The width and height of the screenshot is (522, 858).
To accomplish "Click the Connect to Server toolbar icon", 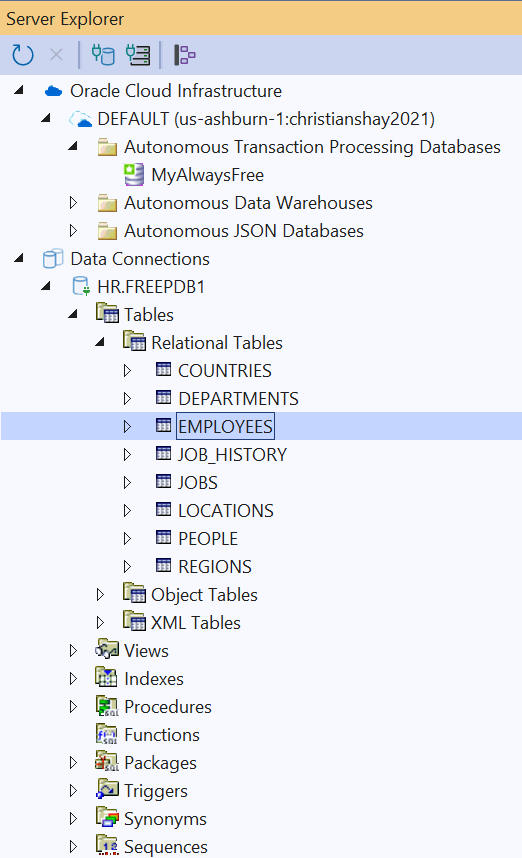I will pyautogui.click(x=138, y=55).
